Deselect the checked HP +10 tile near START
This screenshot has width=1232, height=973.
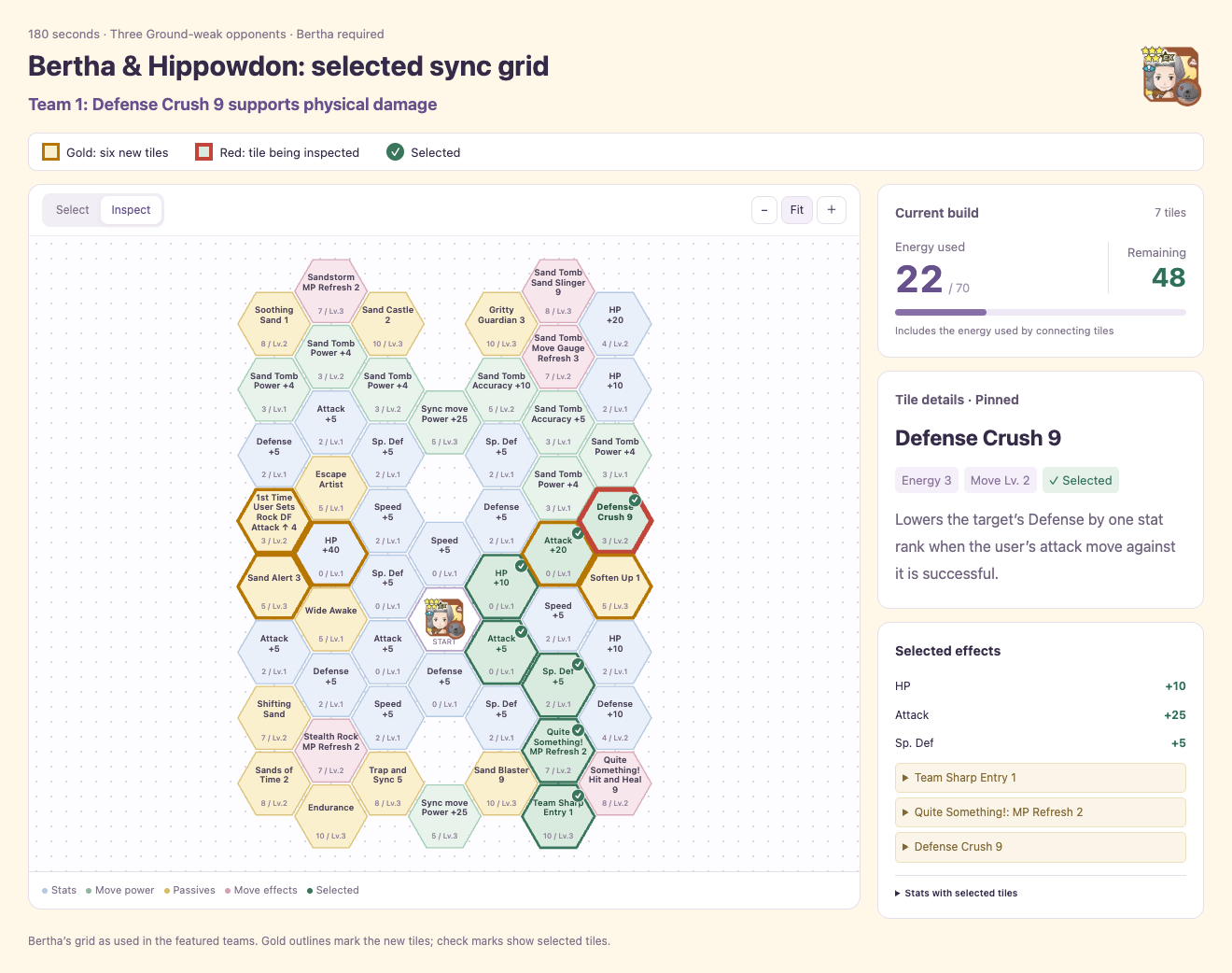tap(501, 587)
